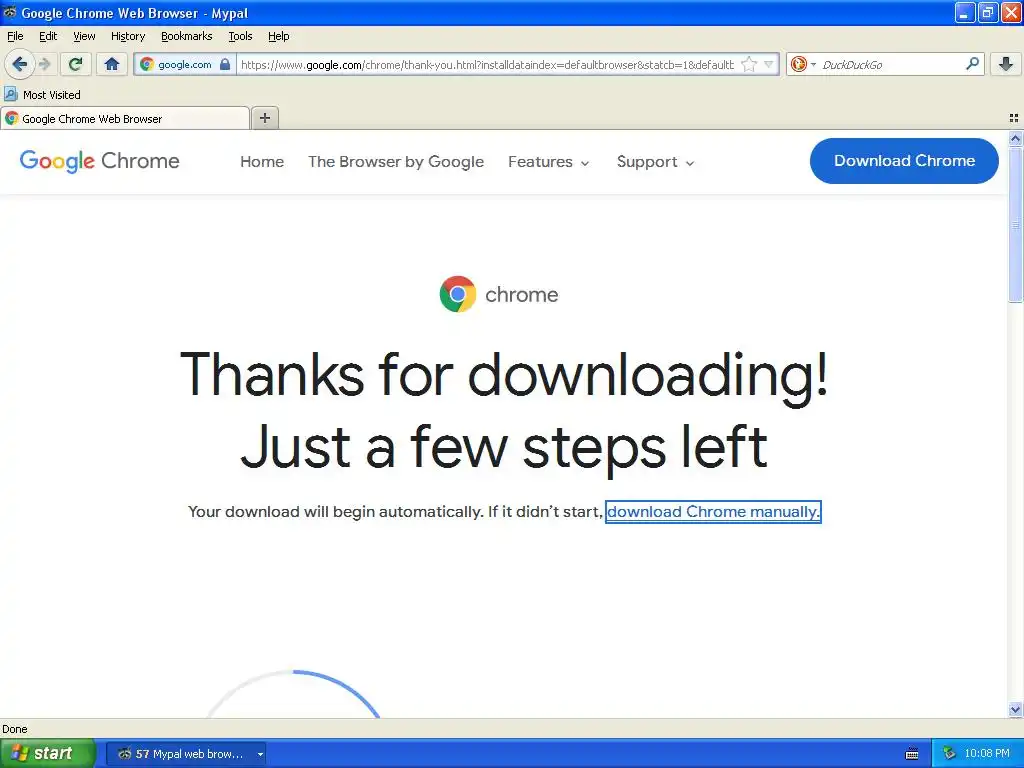Open the URL history dropdown arrow
1024x768 pixels.
click(769, 64)
